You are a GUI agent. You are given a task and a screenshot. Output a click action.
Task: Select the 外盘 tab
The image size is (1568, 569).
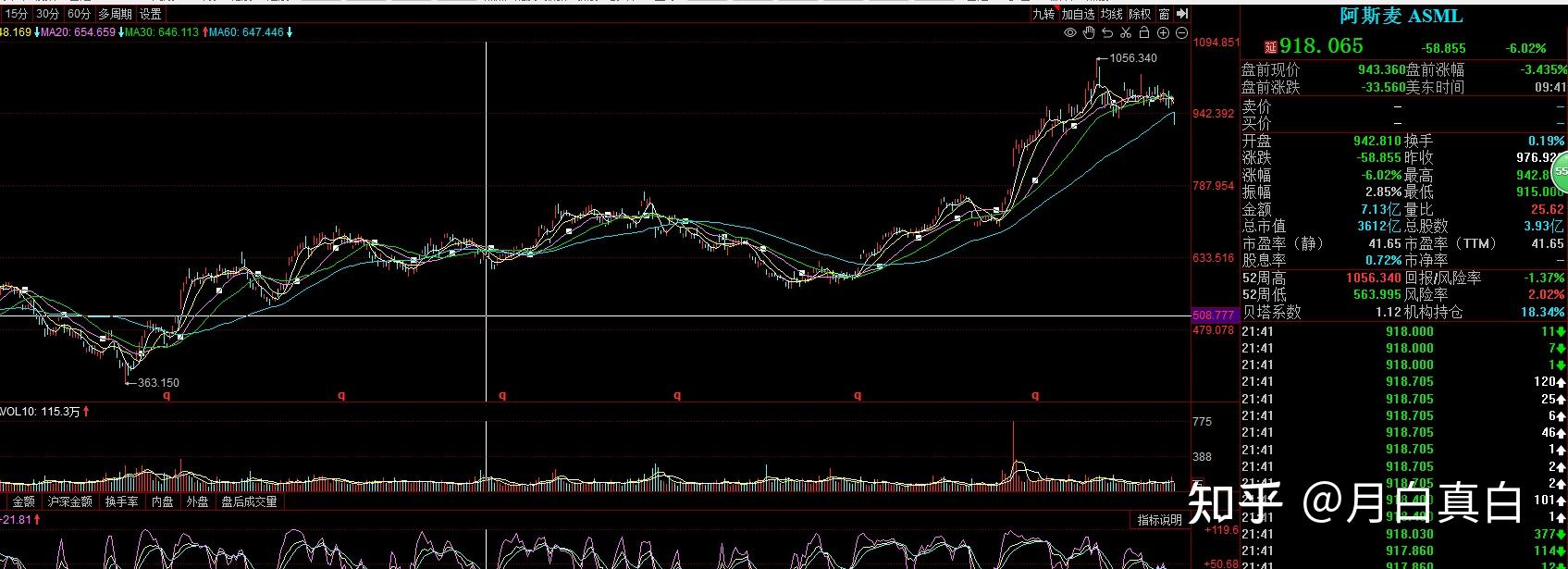click(197, 501)
